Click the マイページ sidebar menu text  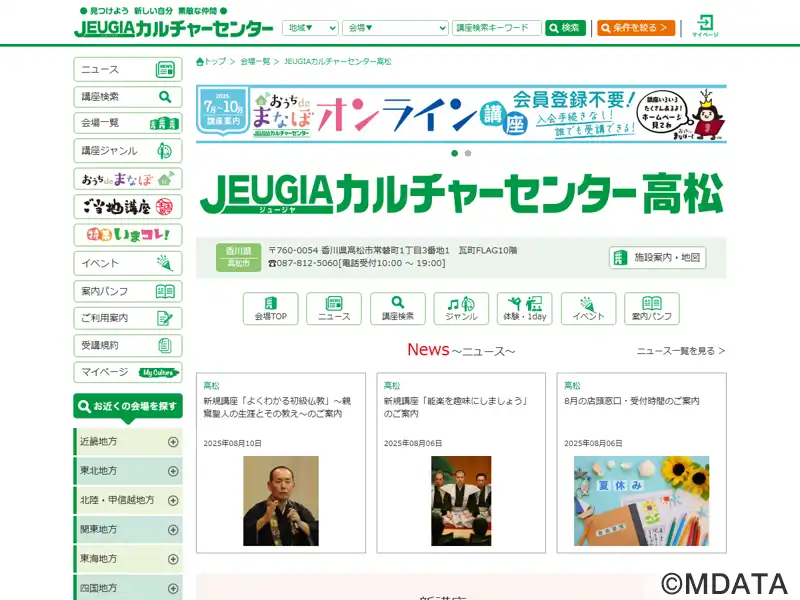click(105, 372)
